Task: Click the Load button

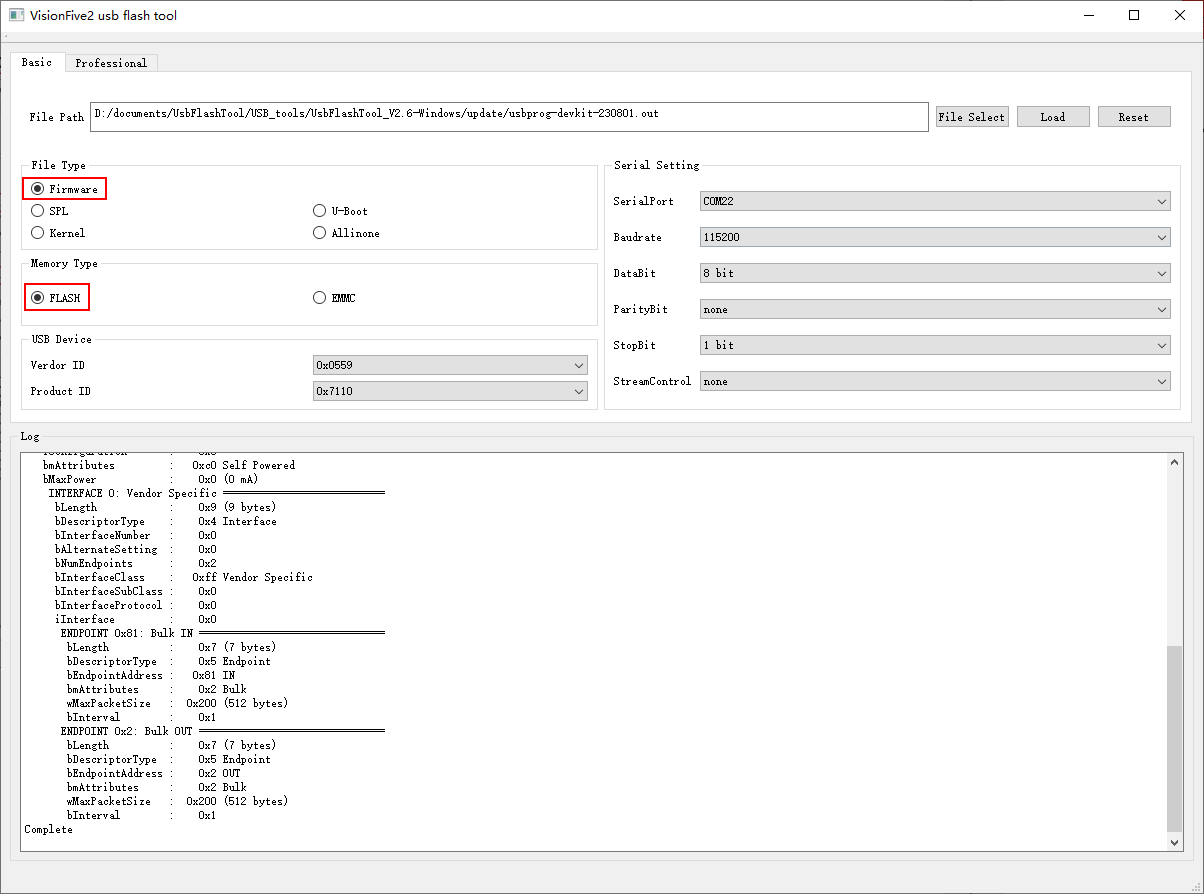Action: (x=1053, y=117)
